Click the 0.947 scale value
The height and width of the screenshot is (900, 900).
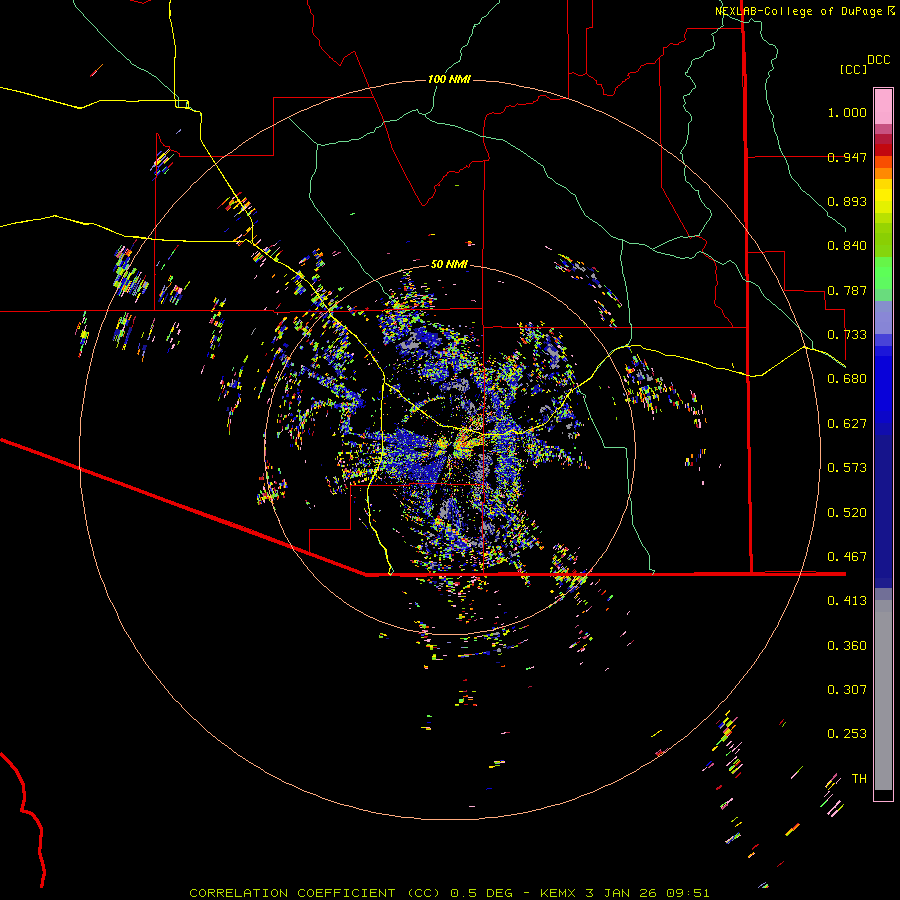(847, 157)
